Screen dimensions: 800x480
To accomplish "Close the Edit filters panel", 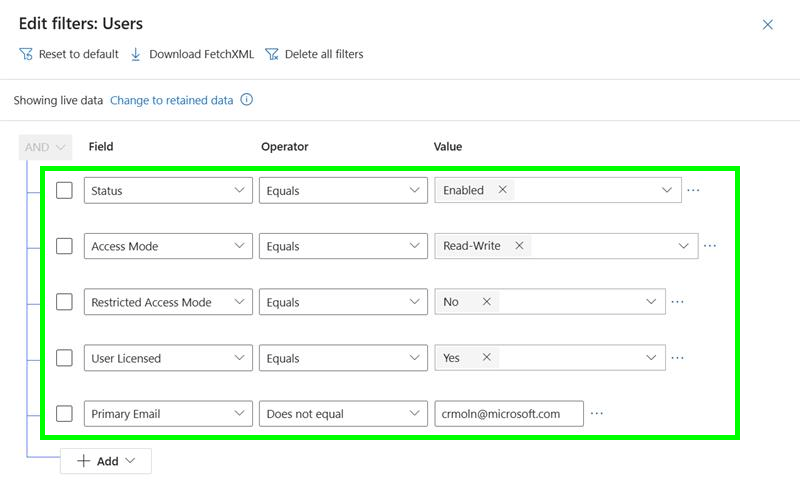I will [768, 24].
